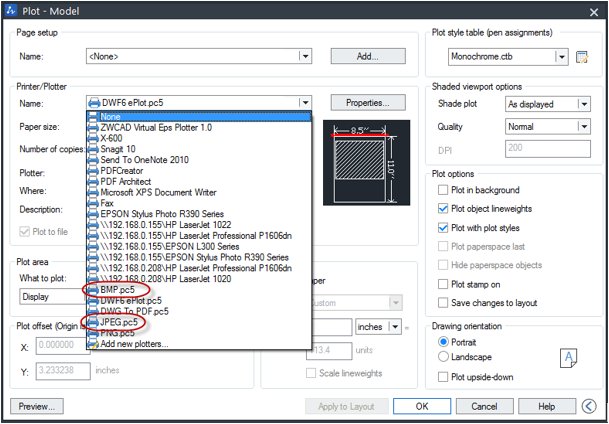The width and height of the screenshot is (609, 424).
Task: Select JPEG.pc5 plotter
Action: pyautogui.click(x=199, y=322)
